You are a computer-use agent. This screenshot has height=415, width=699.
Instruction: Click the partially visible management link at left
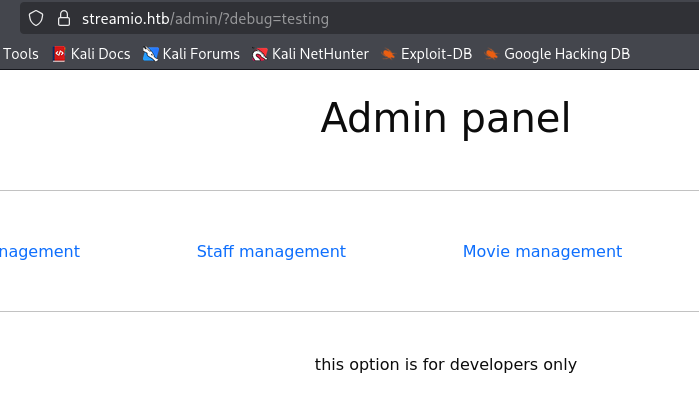pos(39,252)
